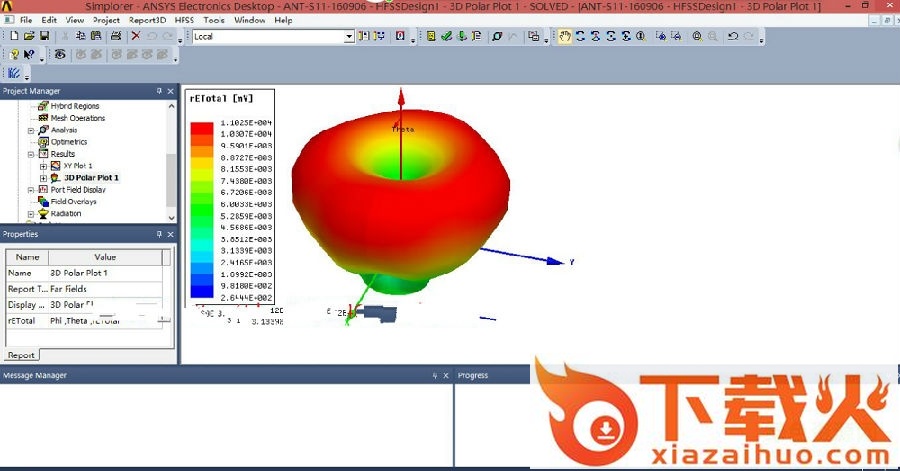Click the Name value field '3D Polar Plot 1'
The image size is (900, 471).
(105, 273)
